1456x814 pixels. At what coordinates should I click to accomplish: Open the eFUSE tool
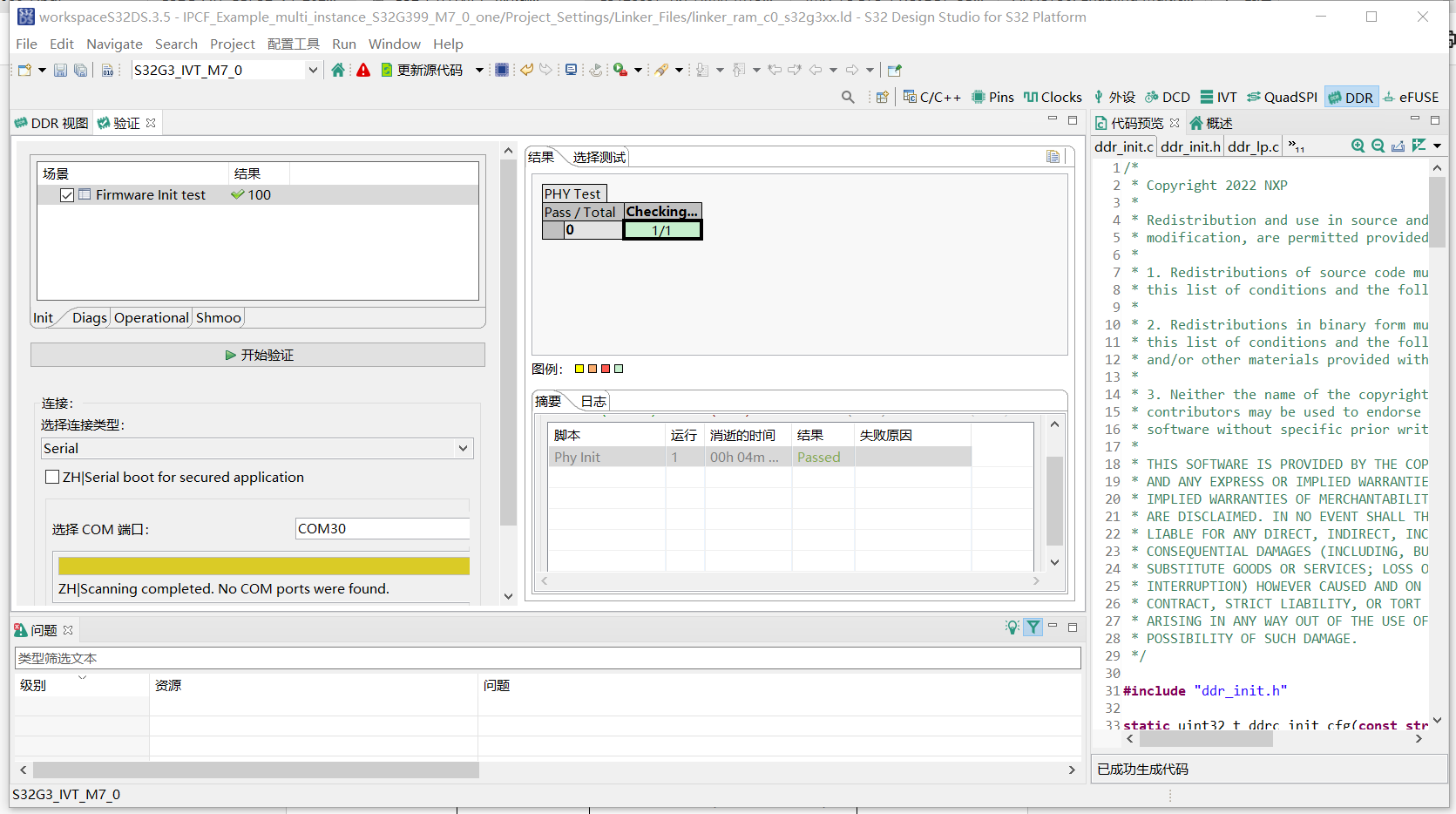pos(1411,97)
